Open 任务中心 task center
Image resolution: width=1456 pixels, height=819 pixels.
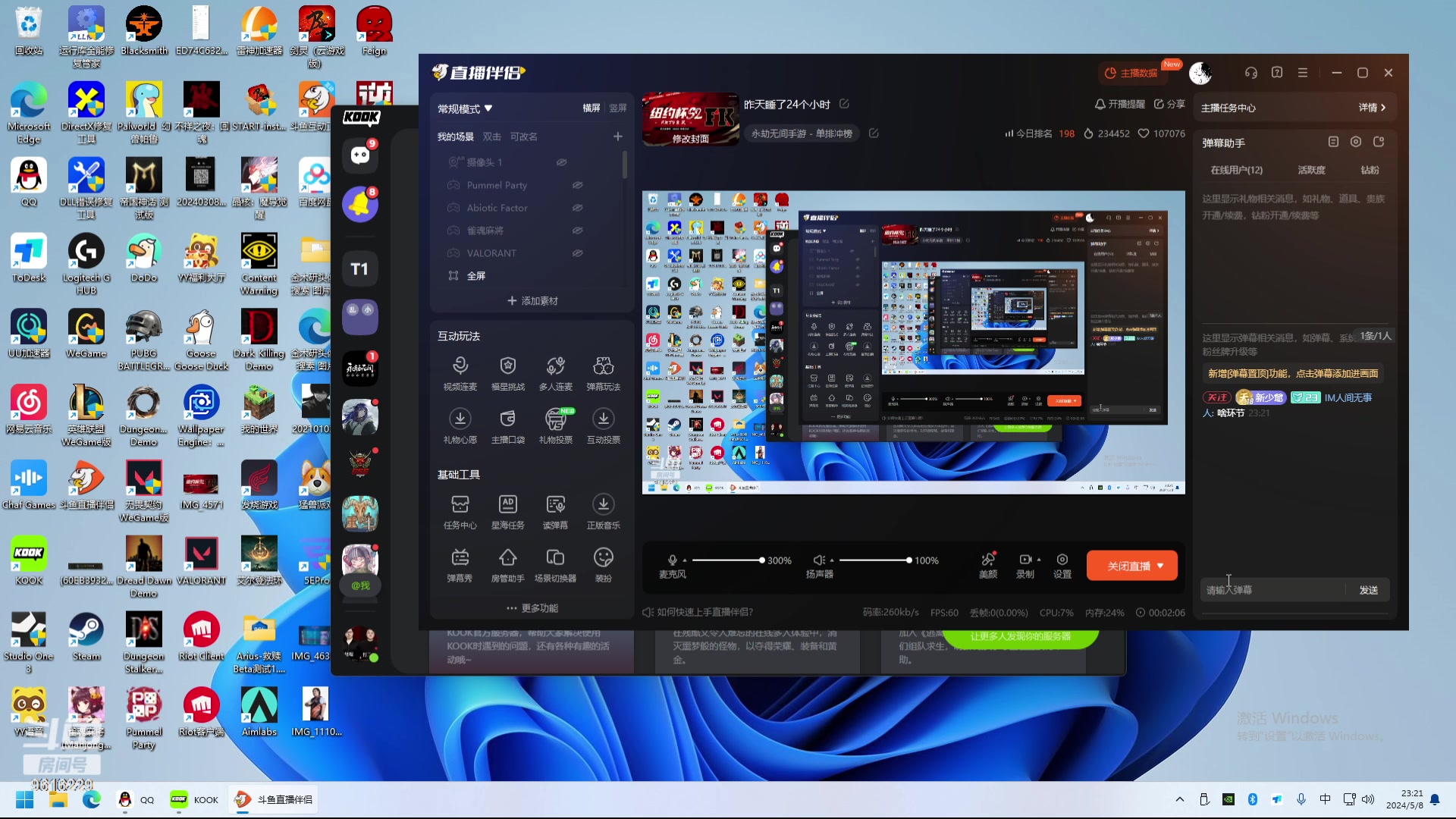460,512
